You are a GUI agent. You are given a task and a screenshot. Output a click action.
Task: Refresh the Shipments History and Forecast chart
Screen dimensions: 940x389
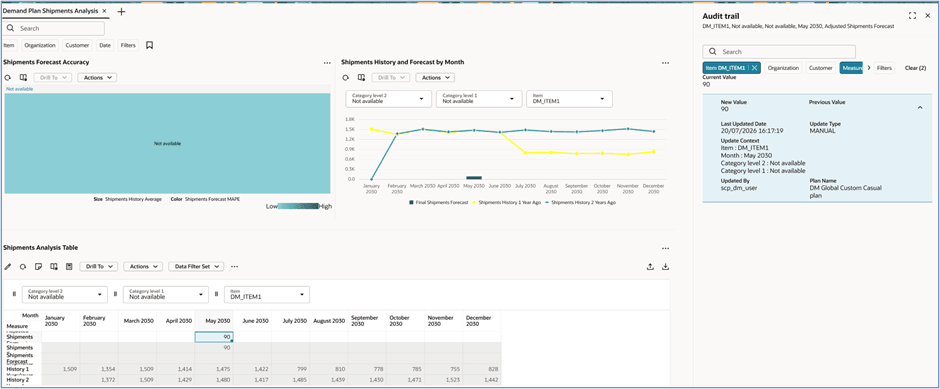coord(345,78)
